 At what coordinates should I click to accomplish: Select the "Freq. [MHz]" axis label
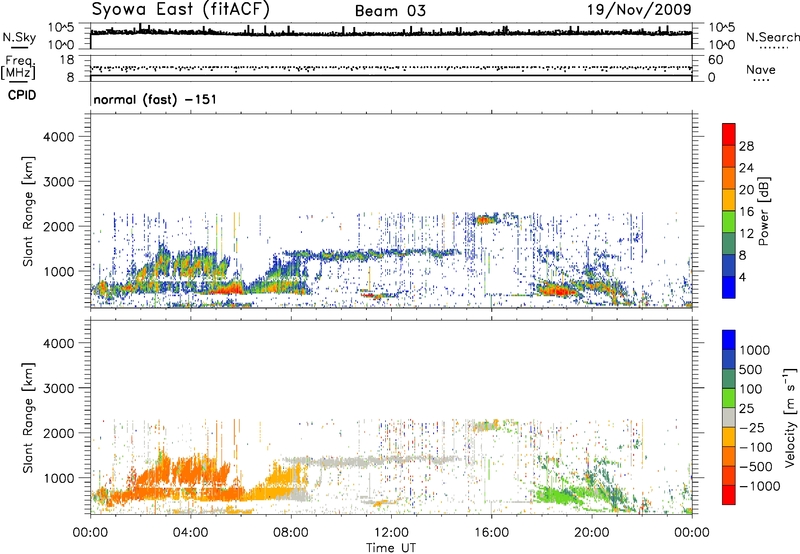(x=18, y=68)
